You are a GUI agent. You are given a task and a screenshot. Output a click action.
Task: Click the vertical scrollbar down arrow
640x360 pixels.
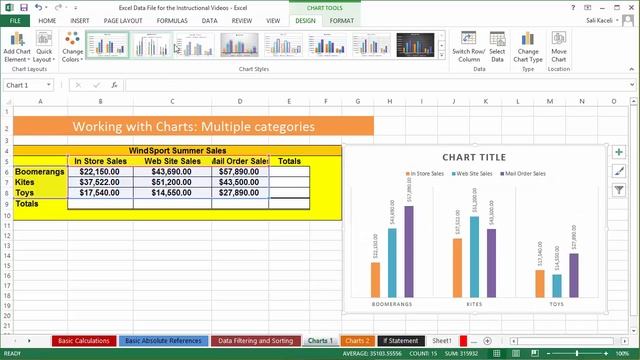pos(633,331)
